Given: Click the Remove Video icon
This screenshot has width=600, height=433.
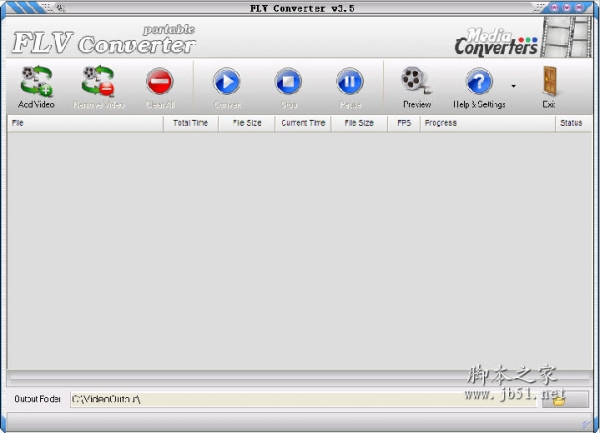Looking at the screenshot, I should click(x=98, y=81).
